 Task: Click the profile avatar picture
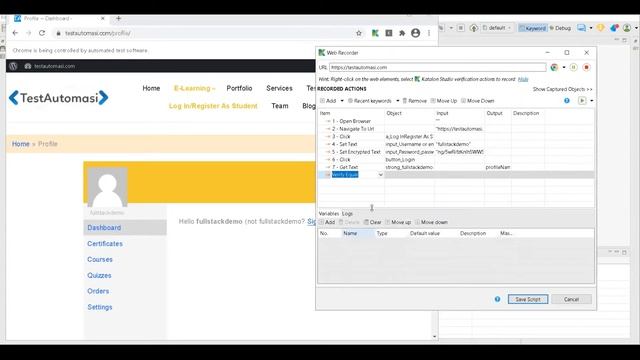point(107,187)
